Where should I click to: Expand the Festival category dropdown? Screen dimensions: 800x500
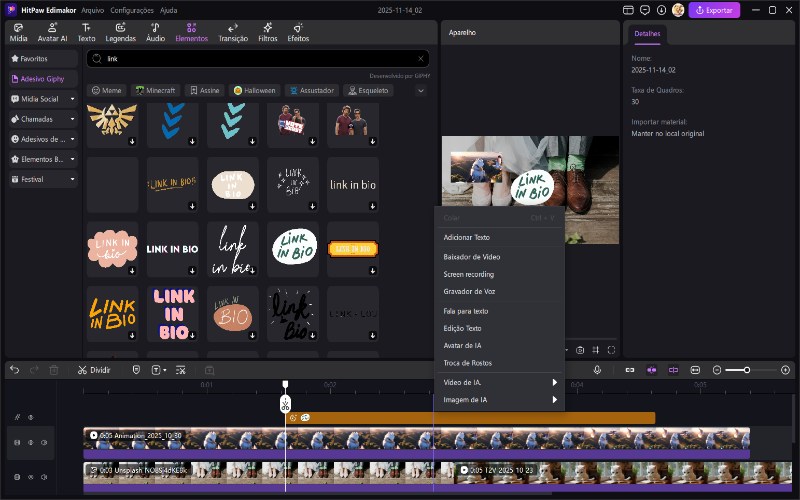click(73, 179)
